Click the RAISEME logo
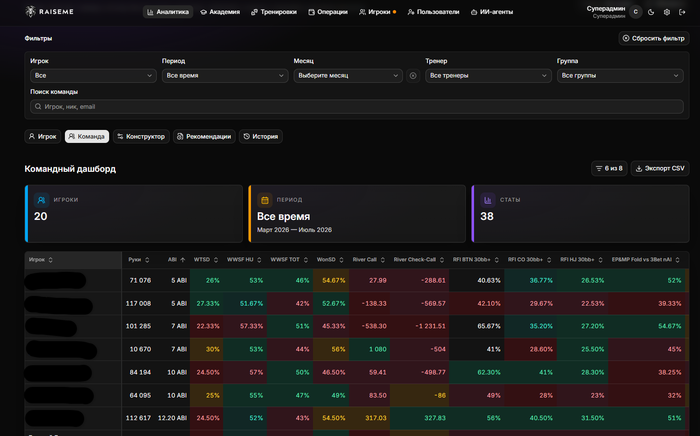The height and width of the screenshot is (436, 700). (x=49, y=12)
